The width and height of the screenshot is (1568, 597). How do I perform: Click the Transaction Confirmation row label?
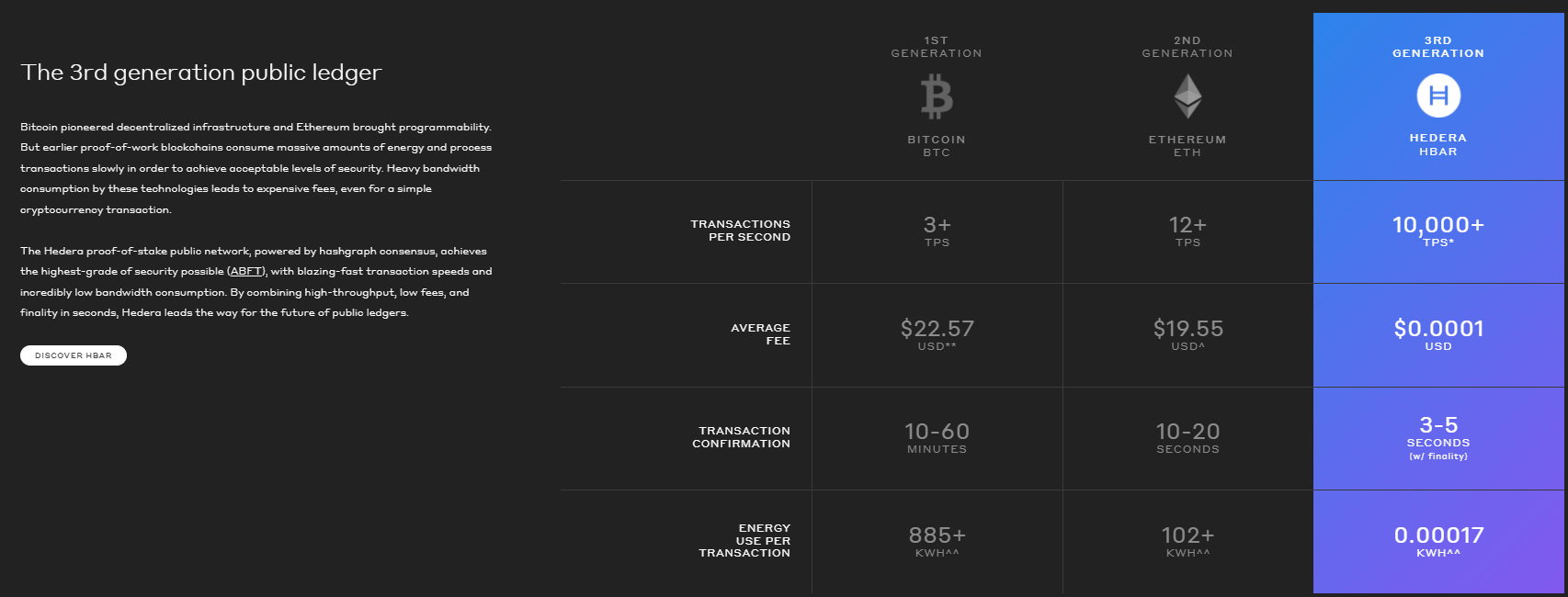pos(742,437)
